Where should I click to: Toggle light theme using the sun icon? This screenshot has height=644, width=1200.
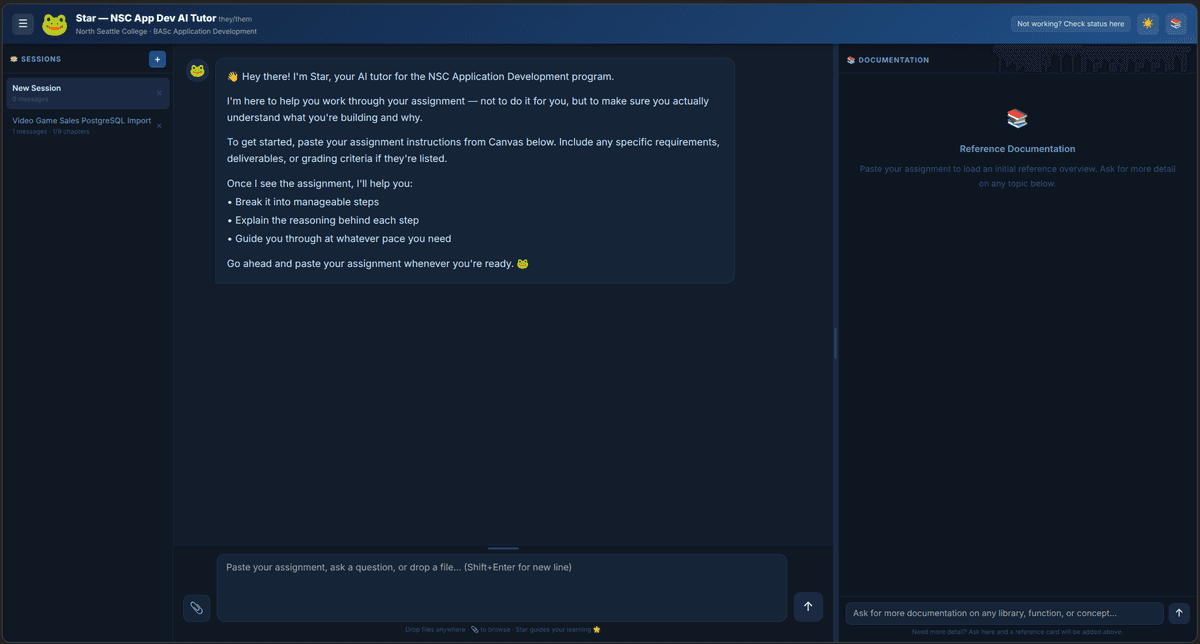pyautogui.click(x=1147, y=23)
